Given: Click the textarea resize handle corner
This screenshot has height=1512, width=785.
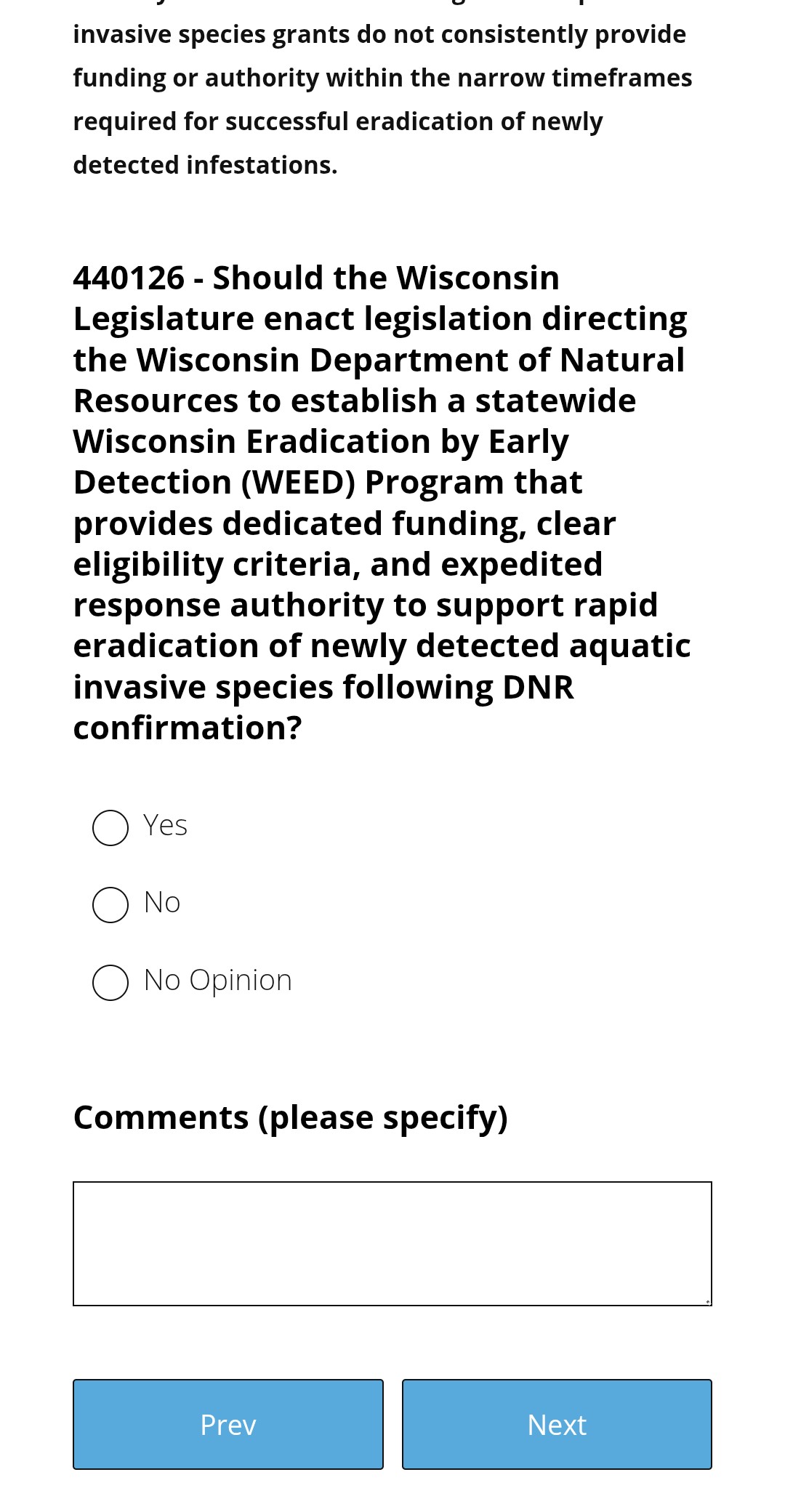Looking at the screenshot, I should [707, 1301].
